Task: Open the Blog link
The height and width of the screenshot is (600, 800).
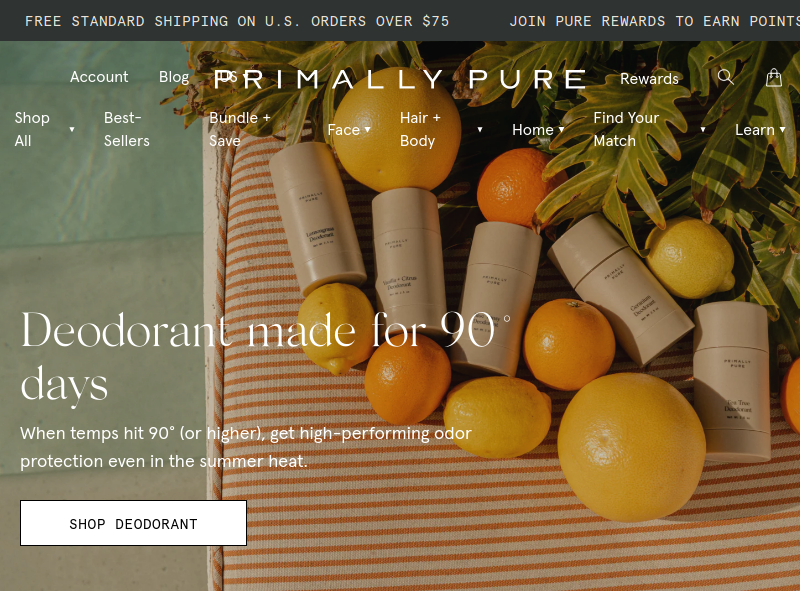Action: [174, 77]
